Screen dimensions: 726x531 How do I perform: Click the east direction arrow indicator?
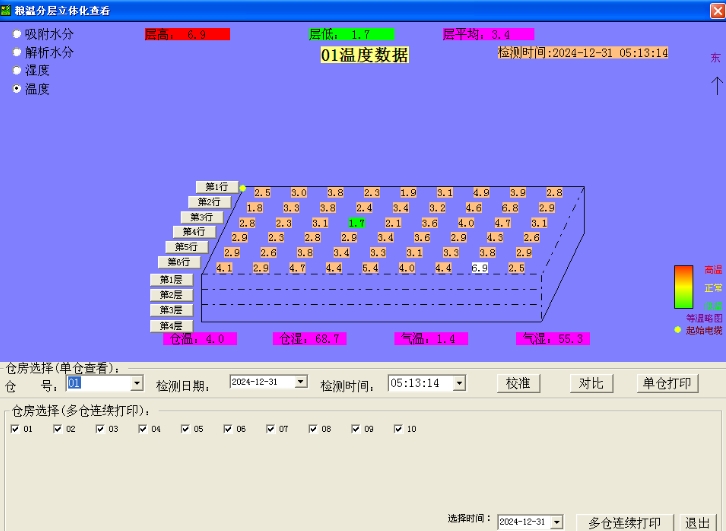pos(716,85)
